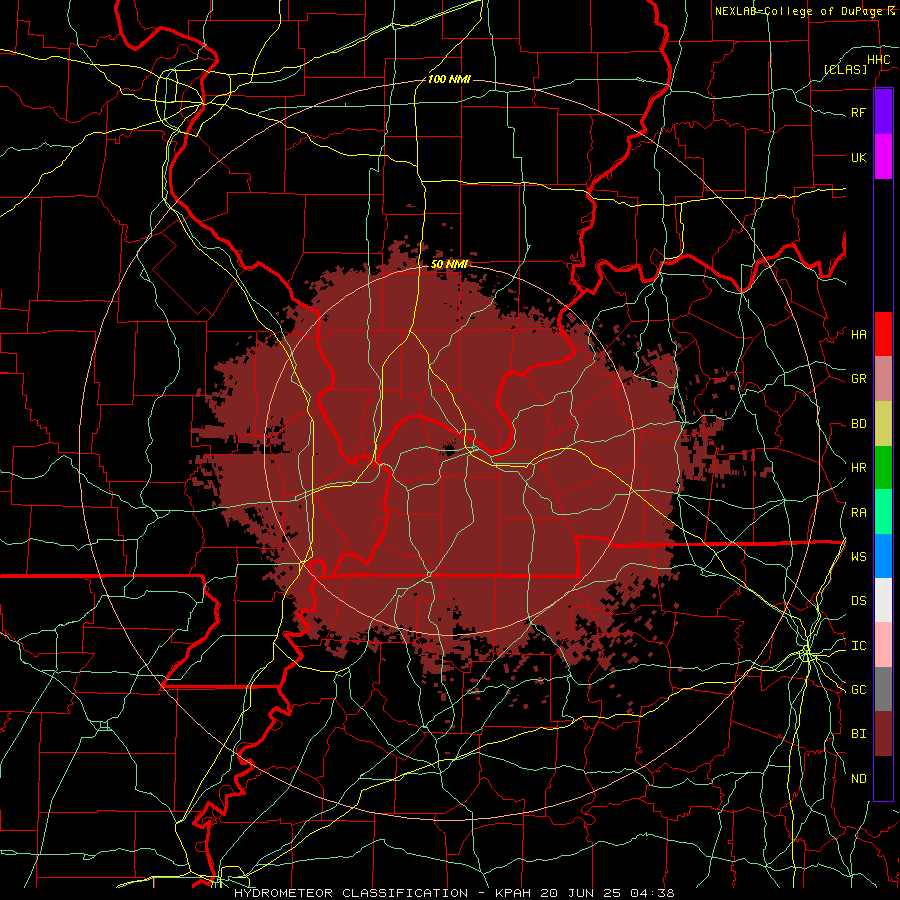Click the RF purple legend swatch
This screenshot has height=900, width=900.
tap(883, 112)
